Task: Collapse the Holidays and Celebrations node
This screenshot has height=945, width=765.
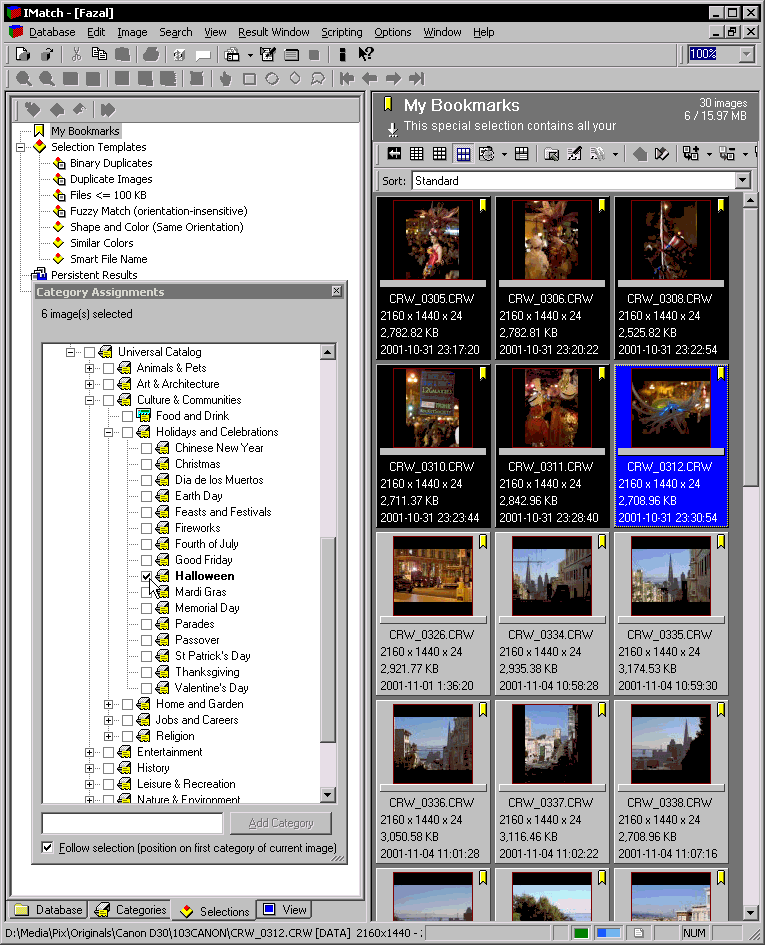Action: [108, 432]
